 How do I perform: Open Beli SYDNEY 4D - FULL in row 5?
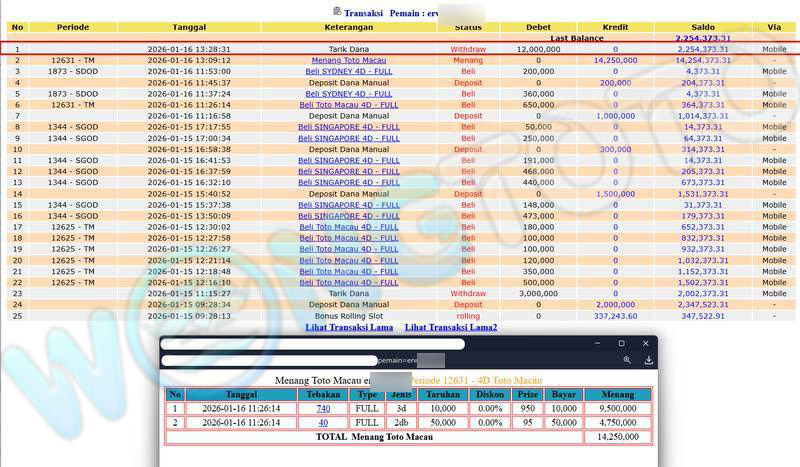[x=348, y=93]
